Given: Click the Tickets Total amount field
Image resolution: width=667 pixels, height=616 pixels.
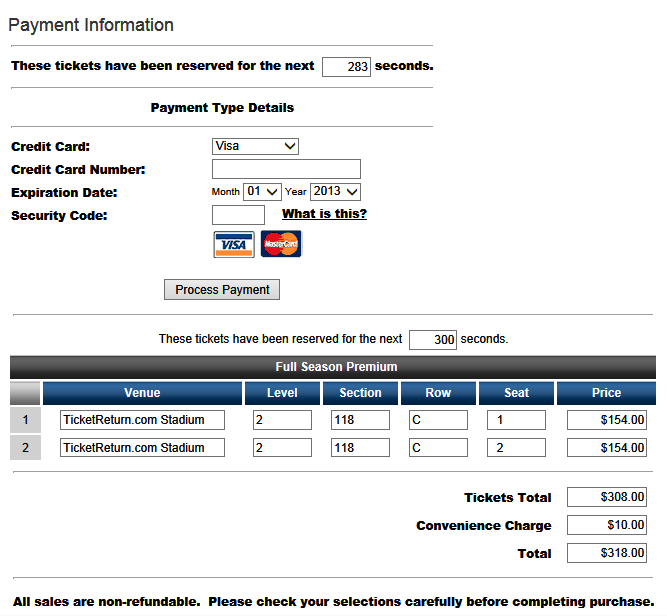Looking at the screenshot, I should click(x=606, y=497).
